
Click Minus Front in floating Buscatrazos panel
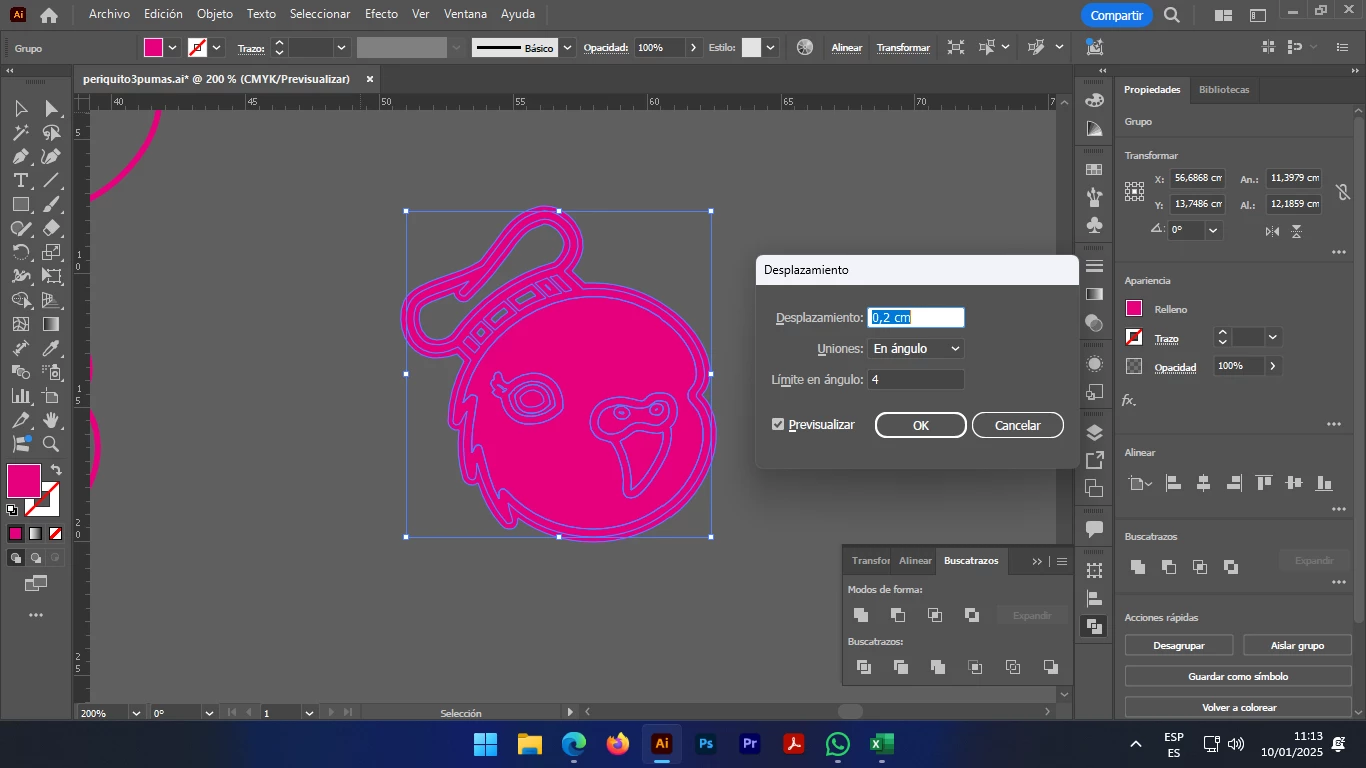[x=898, y=615]
